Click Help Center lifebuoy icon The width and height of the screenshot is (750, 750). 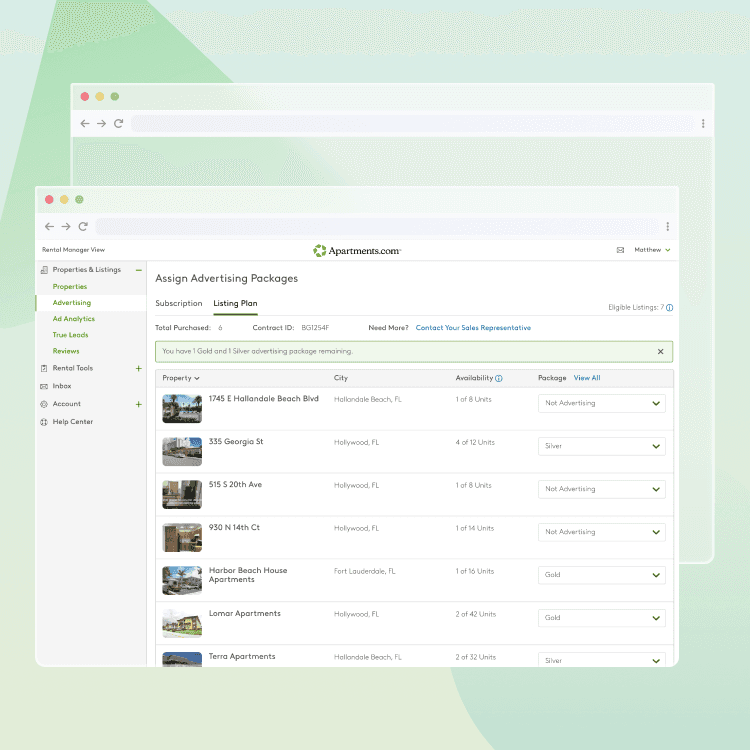click(x=44, y=422)
